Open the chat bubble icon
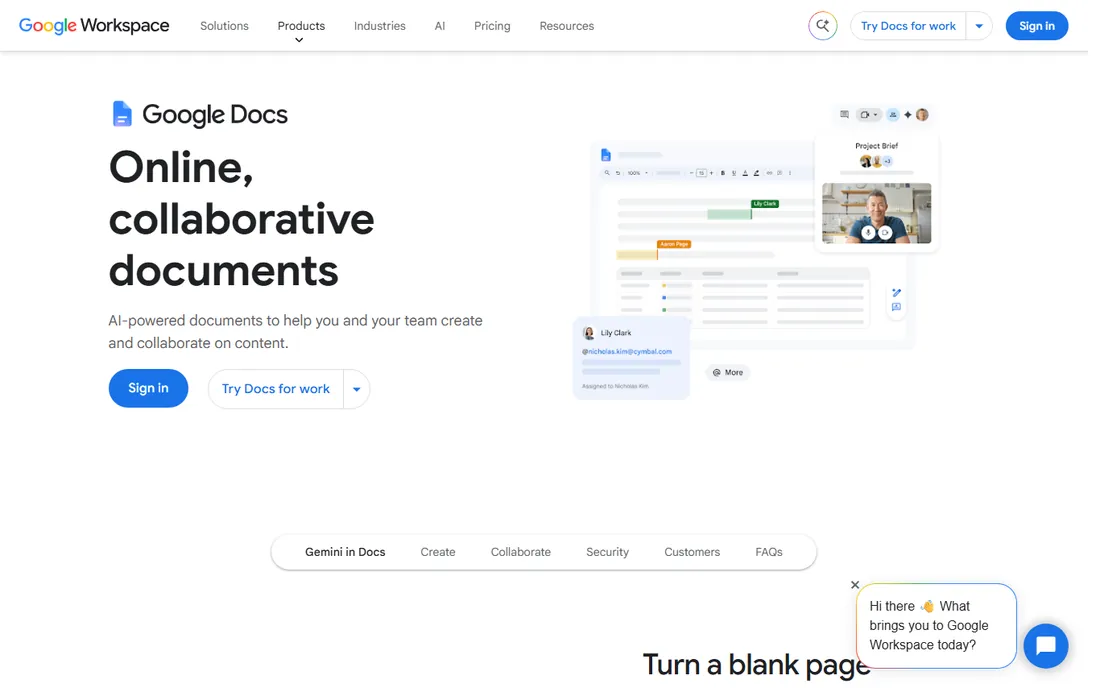Viewport: 1100px width, 688px height. pos(1045,645)
